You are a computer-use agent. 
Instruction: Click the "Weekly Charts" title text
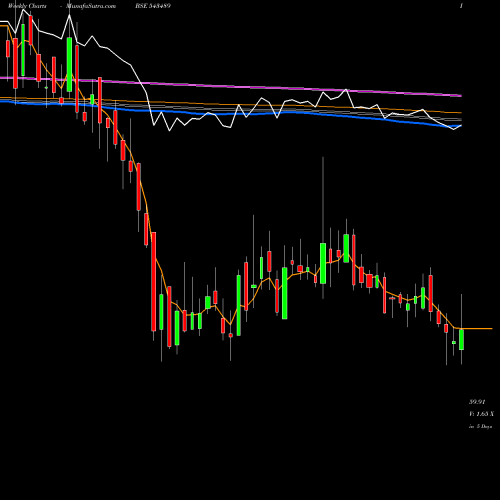pos(27,6)
